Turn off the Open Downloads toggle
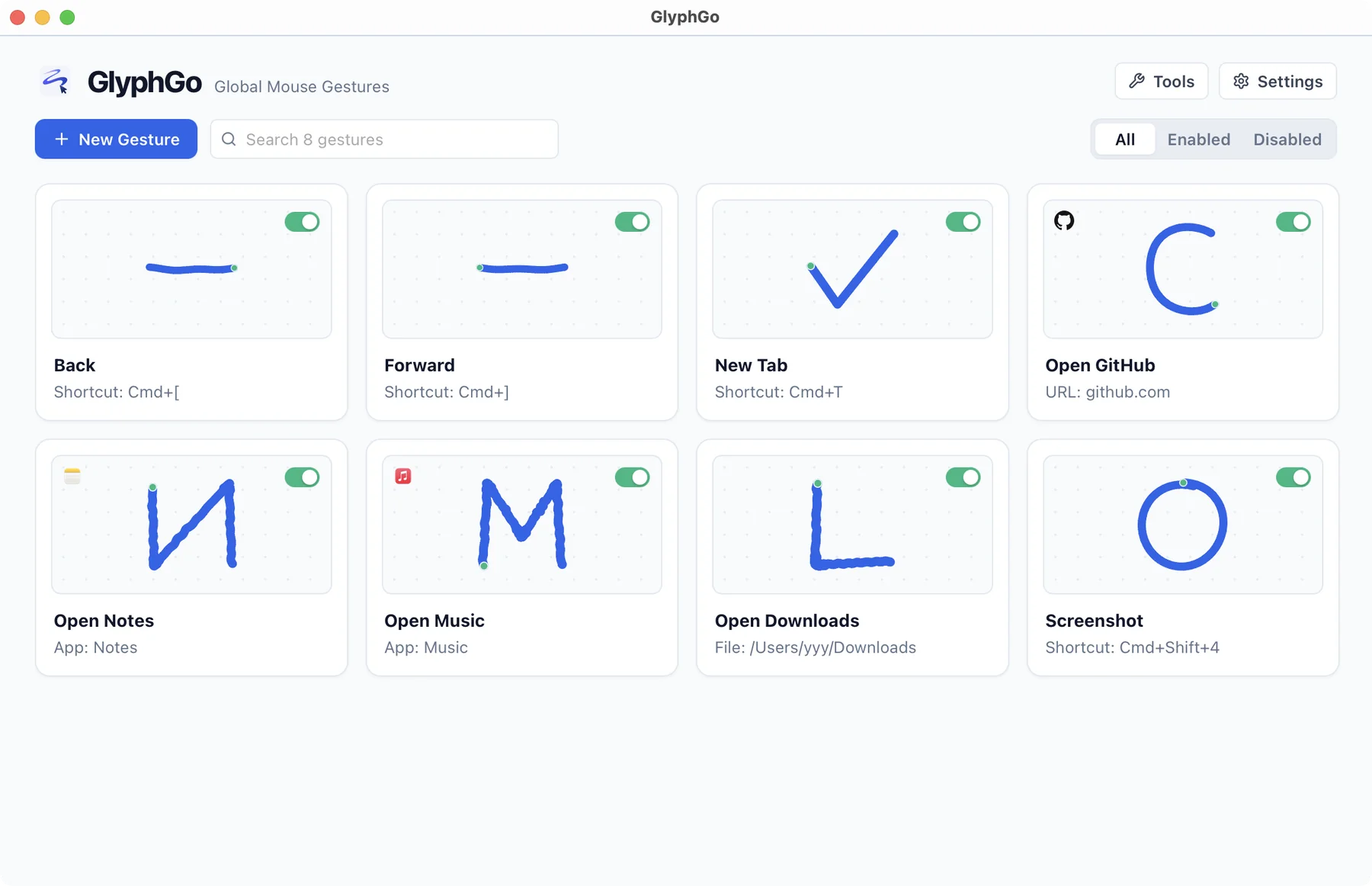 point(963,477)
